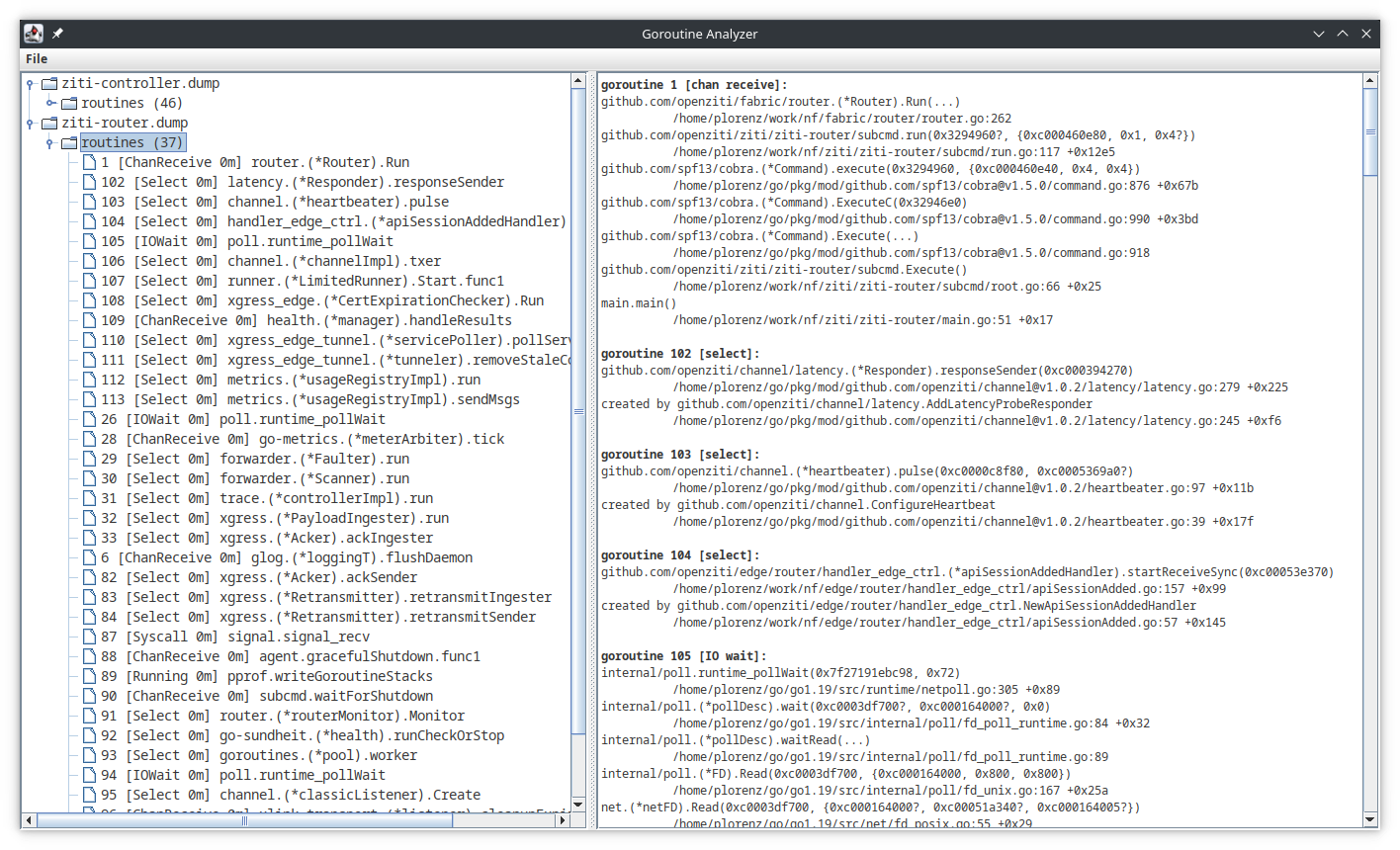
Task: Click file icon of 107 LimitedRunner row
Action: [x=89, y=281]
